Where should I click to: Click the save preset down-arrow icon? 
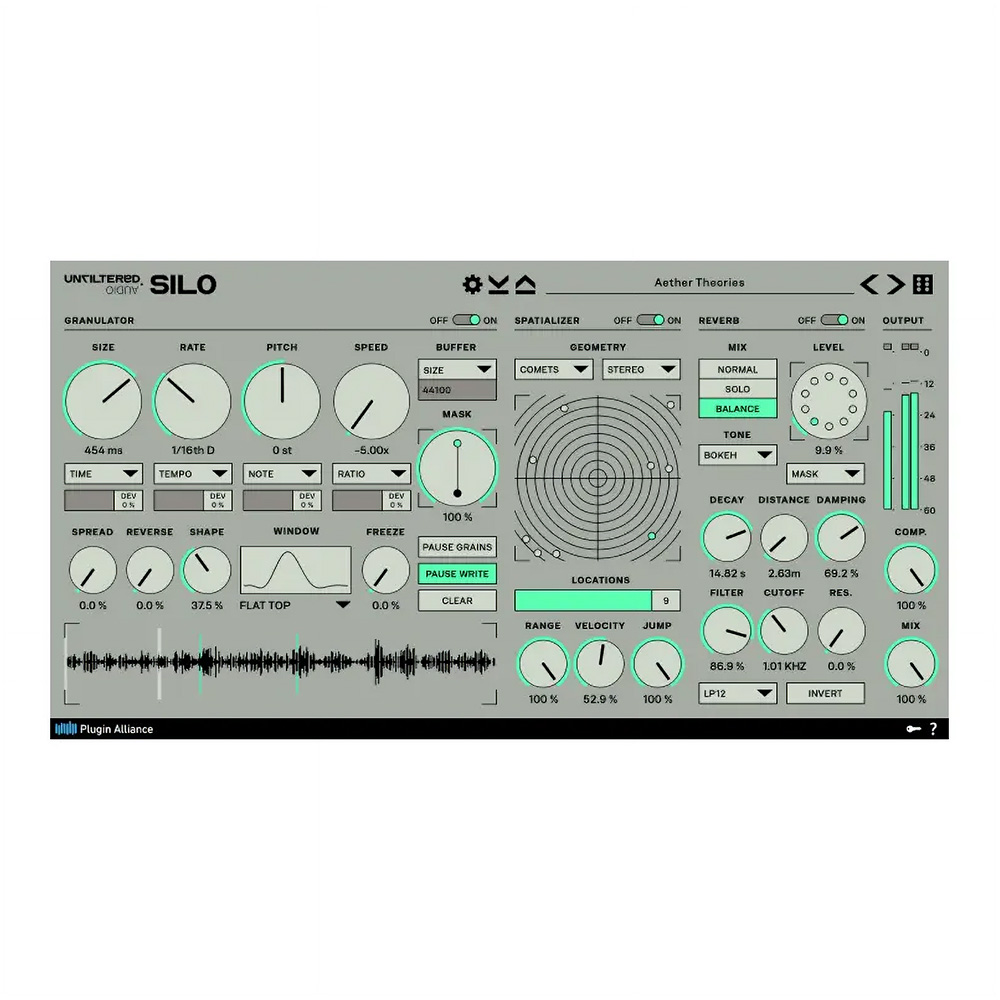click(499, 284)
